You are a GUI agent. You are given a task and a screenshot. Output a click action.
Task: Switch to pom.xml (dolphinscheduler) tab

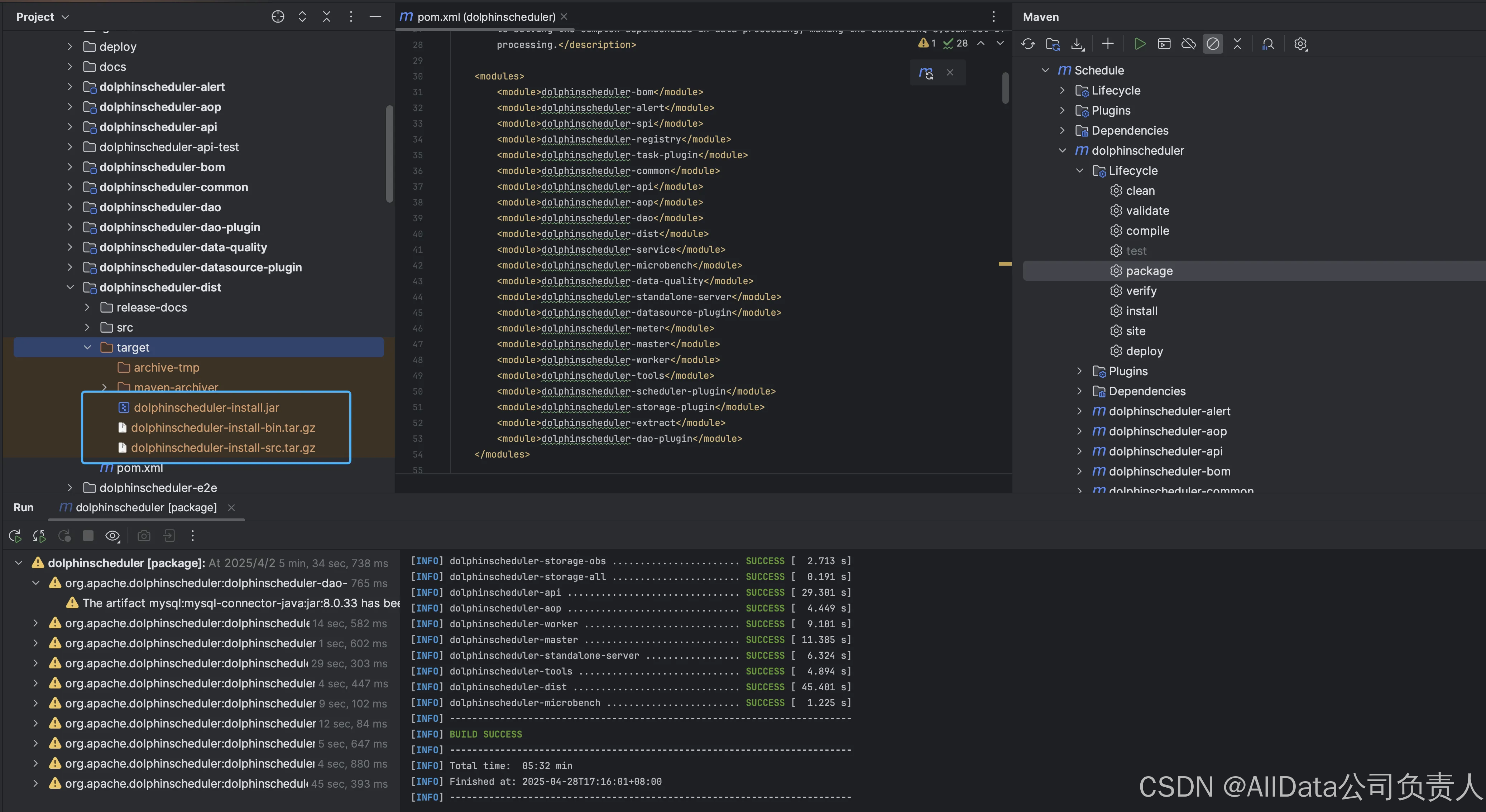(486, 17)
